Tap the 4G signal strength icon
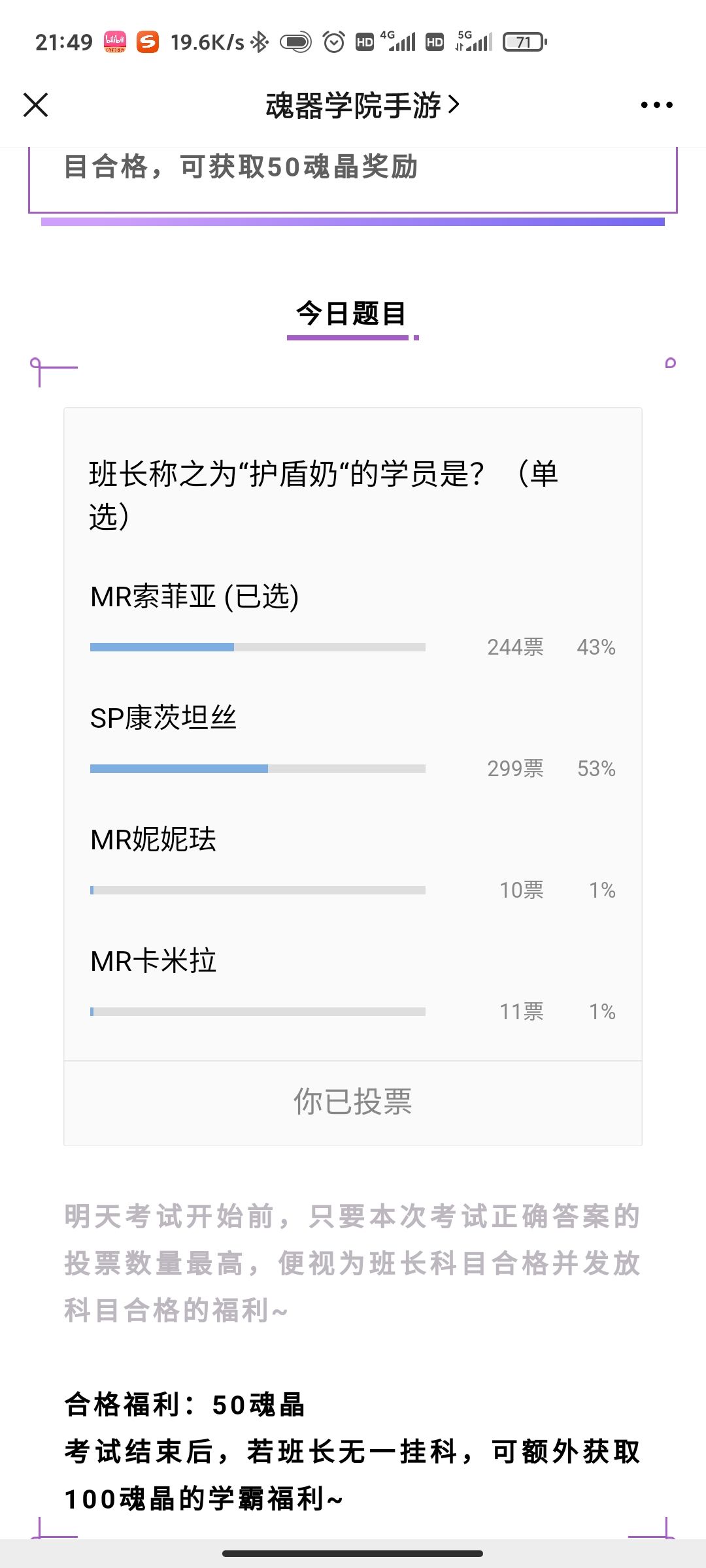 point(398,41)
